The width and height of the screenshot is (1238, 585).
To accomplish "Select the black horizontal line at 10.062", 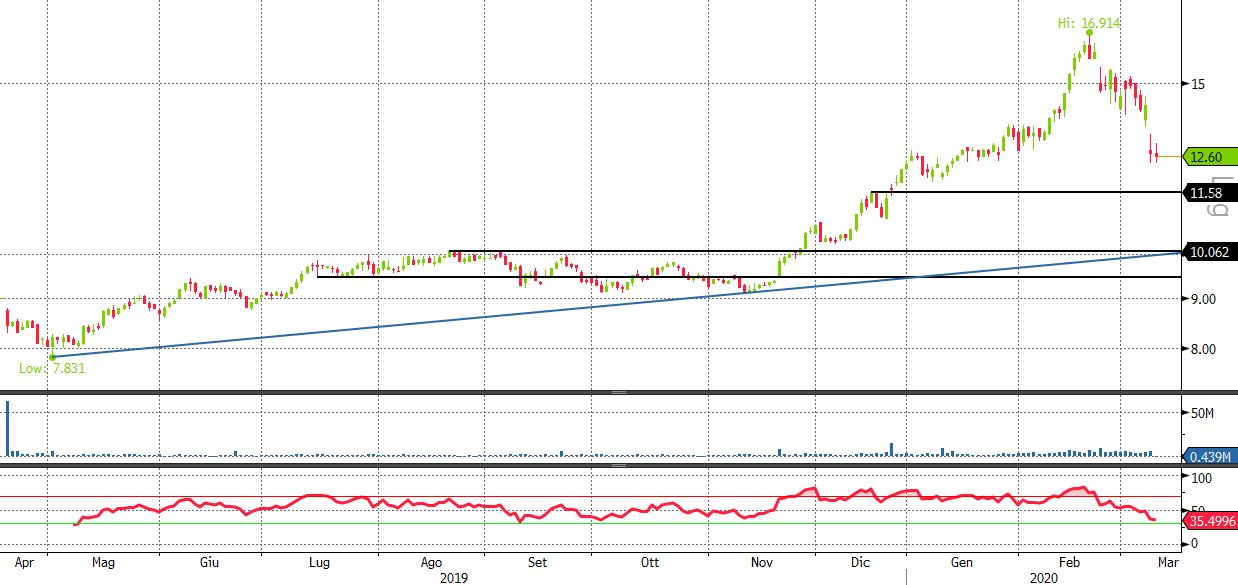I will tap(815, 251).
